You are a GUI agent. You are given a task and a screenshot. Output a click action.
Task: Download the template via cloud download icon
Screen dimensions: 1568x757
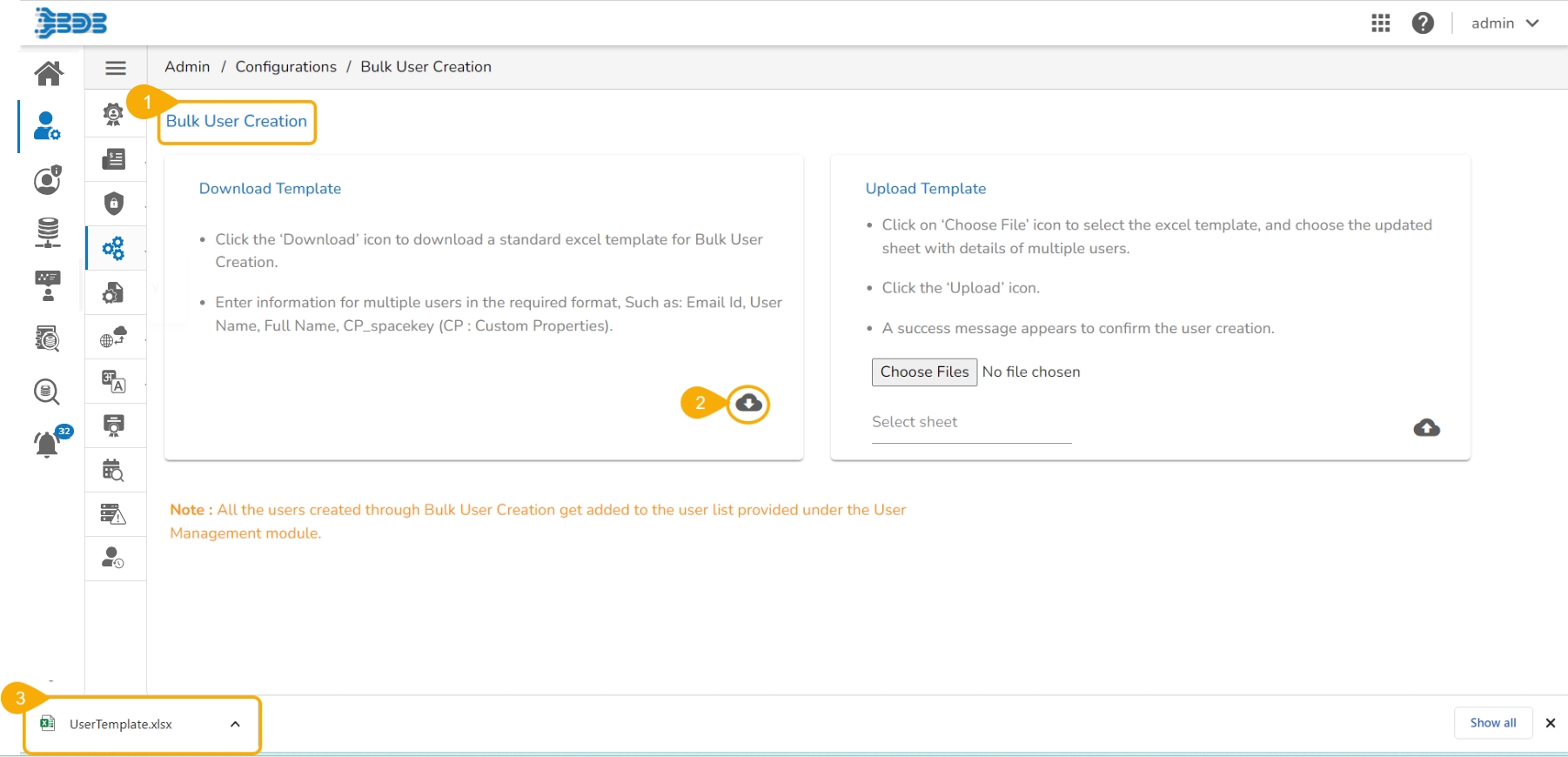pyautogui.click(x=748, y=404)
